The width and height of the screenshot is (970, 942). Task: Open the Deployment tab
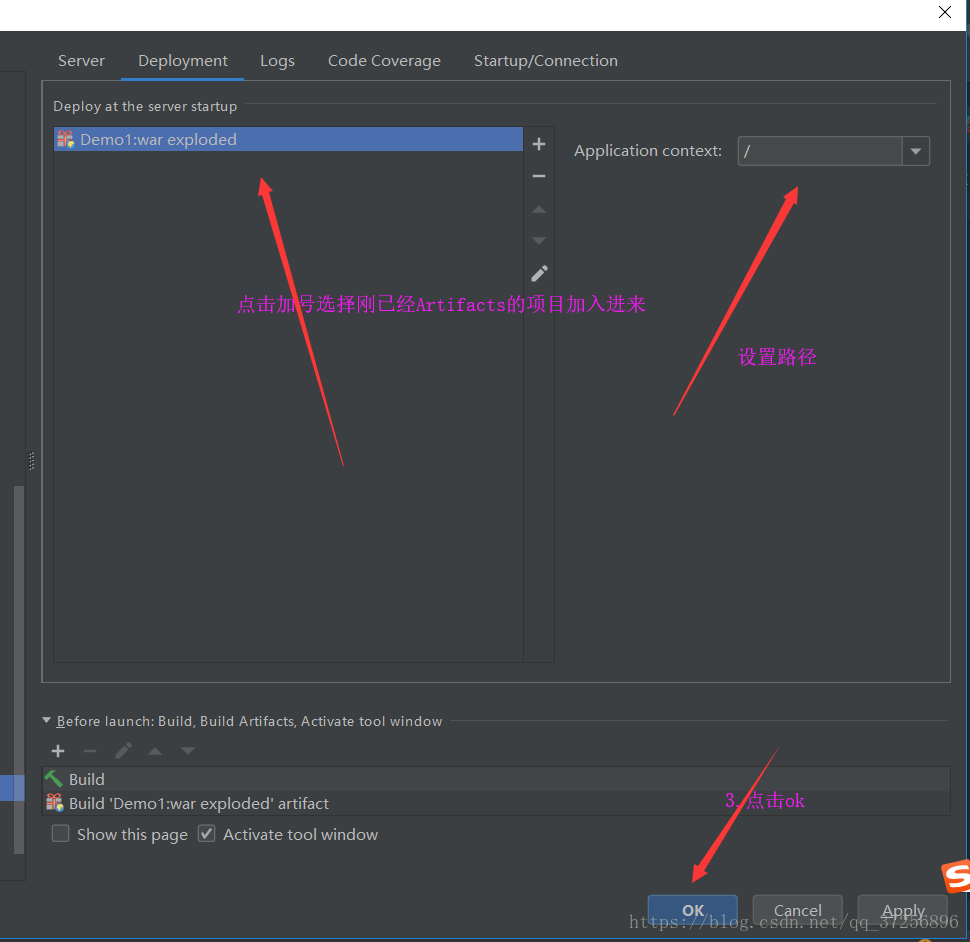click(x=182, y=61)
